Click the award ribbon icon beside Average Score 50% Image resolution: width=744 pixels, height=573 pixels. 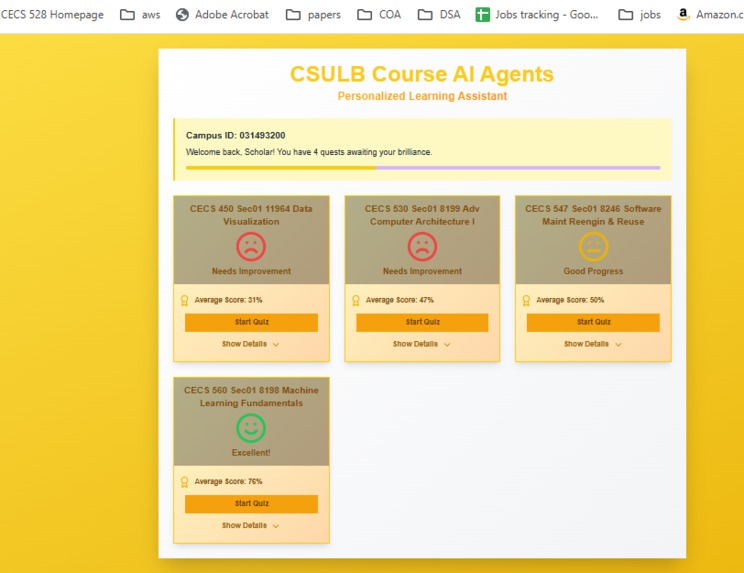526,300
